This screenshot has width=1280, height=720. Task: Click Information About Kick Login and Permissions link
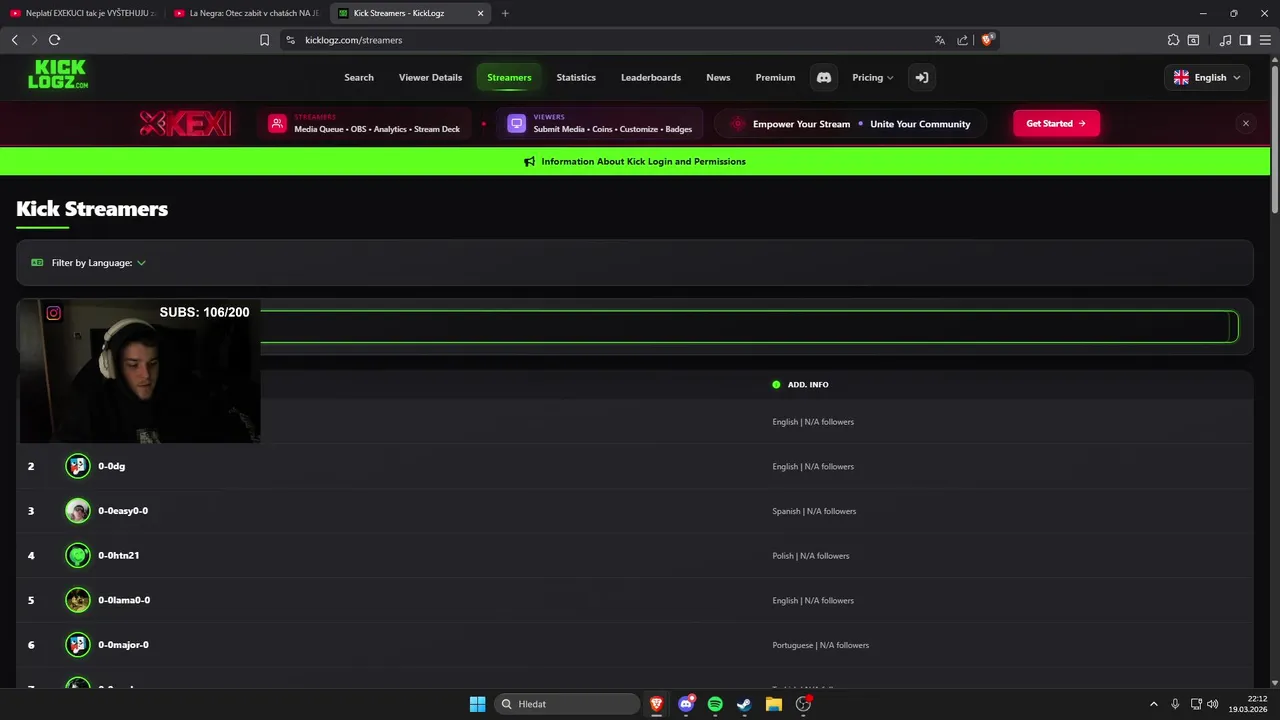pyautogui.click(x=643, y=161)
